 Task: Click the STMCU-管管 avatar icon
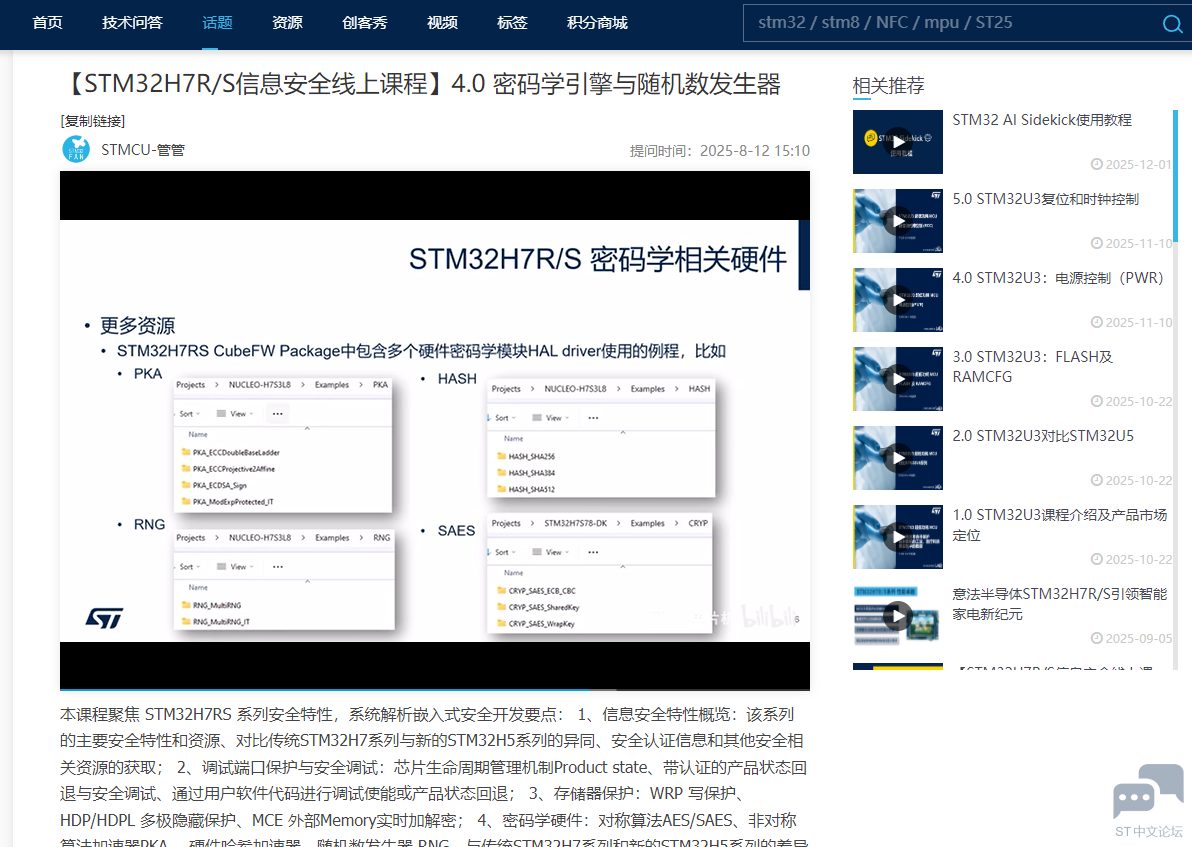coord(75,149)
